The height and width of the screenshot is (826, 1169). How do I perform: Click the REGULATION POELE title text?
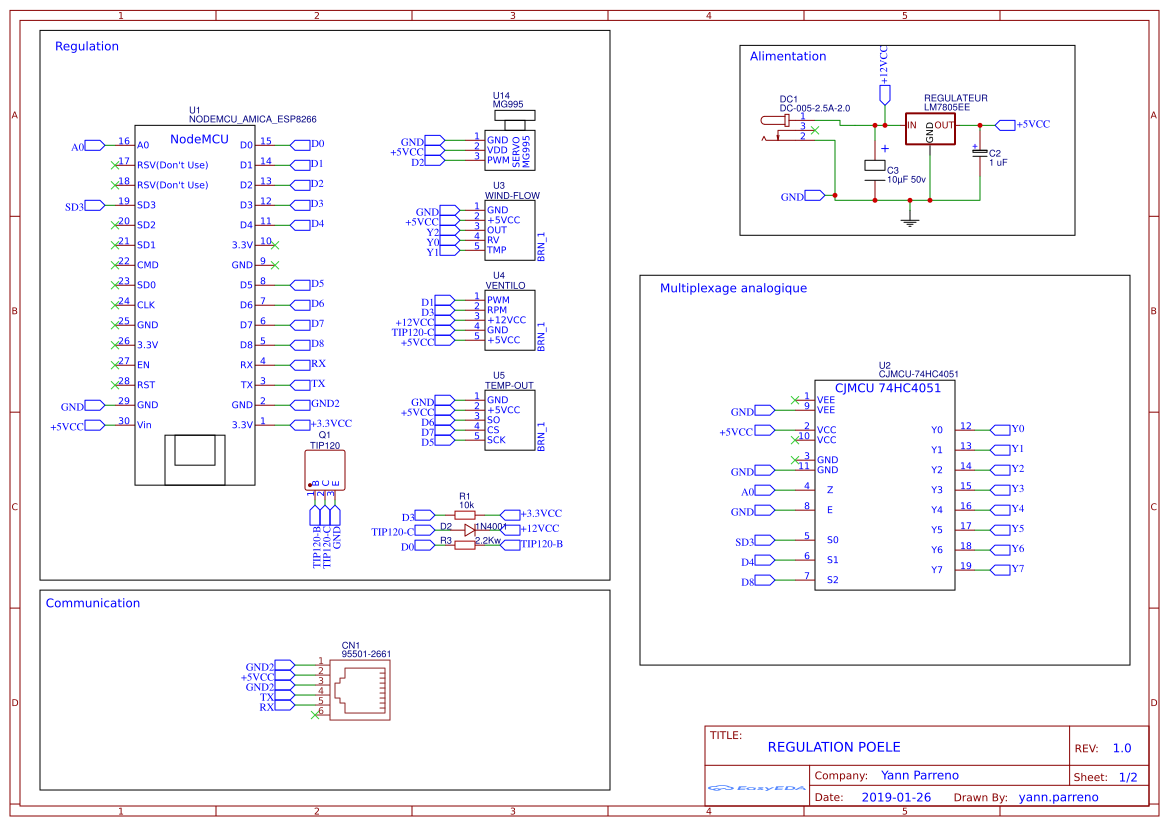834,747
